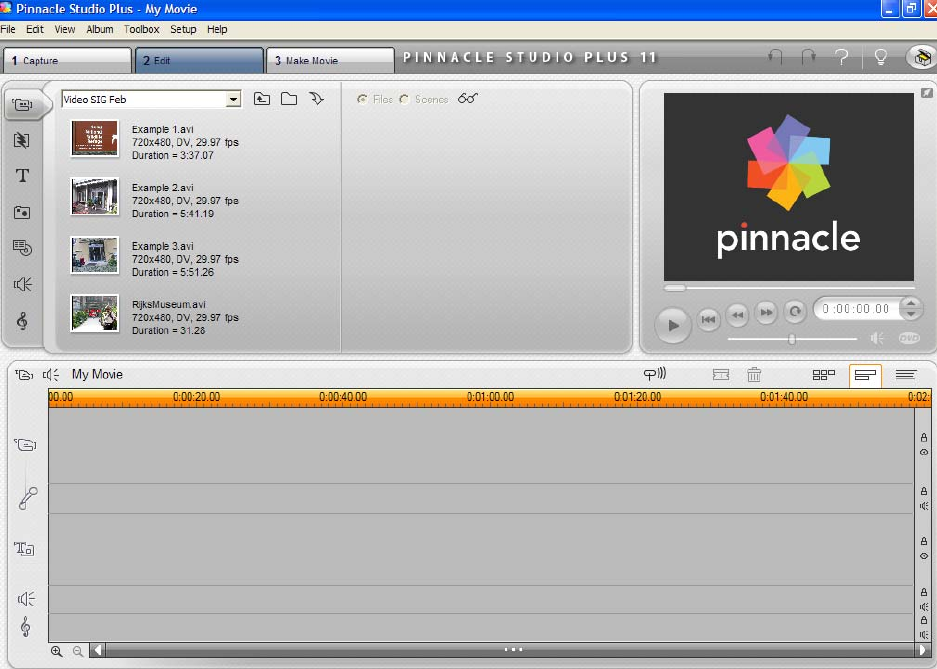Open the Titles section with the T icon
The width and height of the screenshot is (937, 669).
(x=22, y=176)
